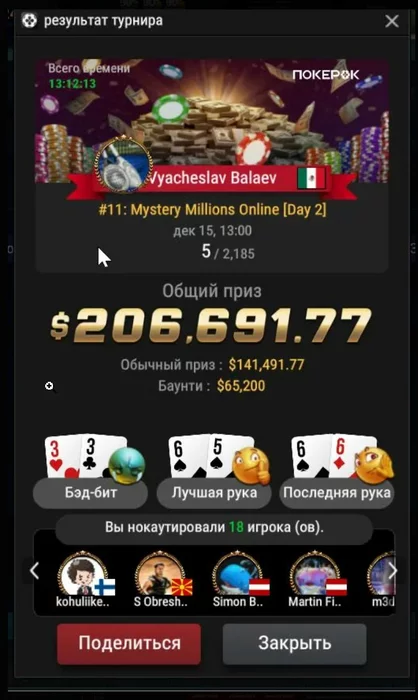
Task: Click the thinking emoji on best hand cards
Action: click(x=251, y=466)
